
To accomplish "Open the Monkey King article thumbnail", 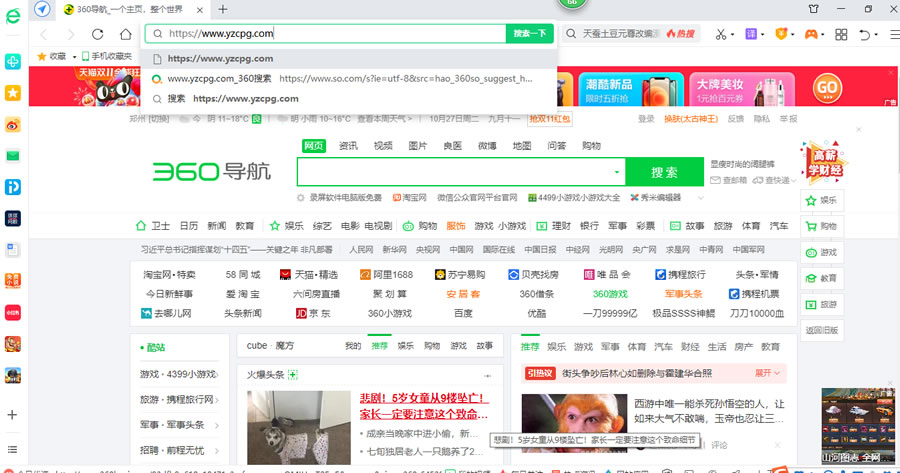I will pyautogui.click(x=574, y=423).
